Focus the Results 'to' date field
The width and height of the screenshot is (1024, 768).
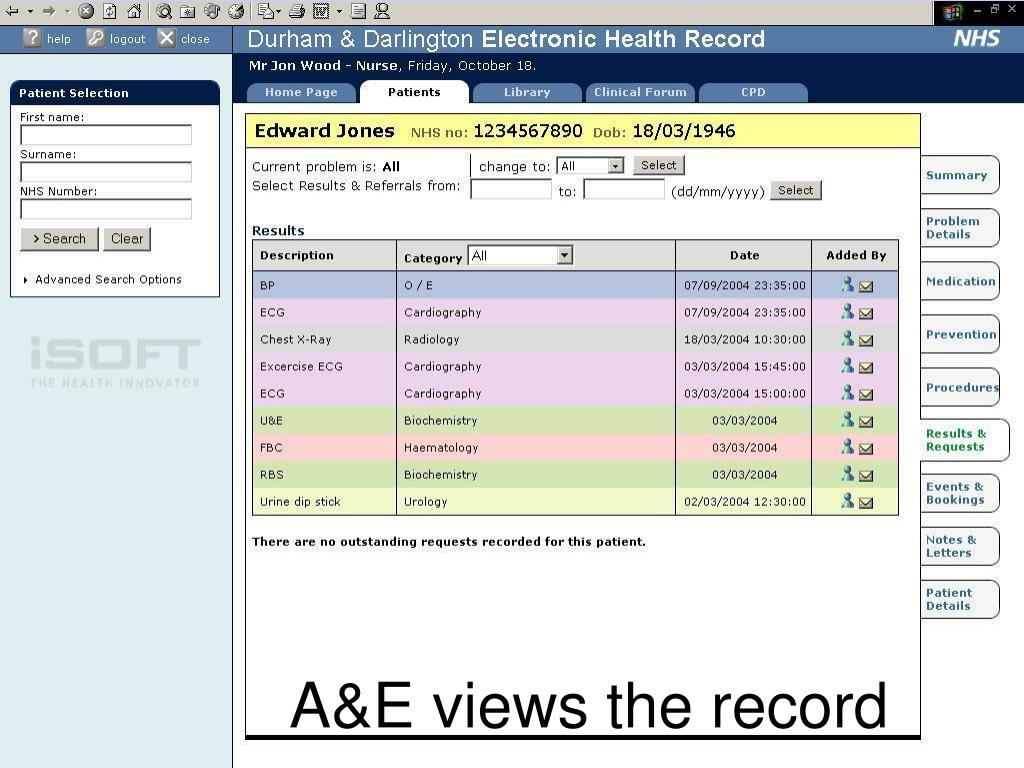624,189
